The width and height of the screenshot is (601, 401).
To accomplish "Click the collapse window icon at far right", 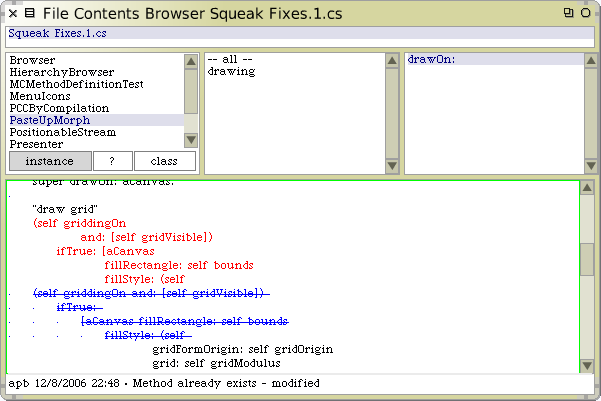I will click(x=586, y=12).
